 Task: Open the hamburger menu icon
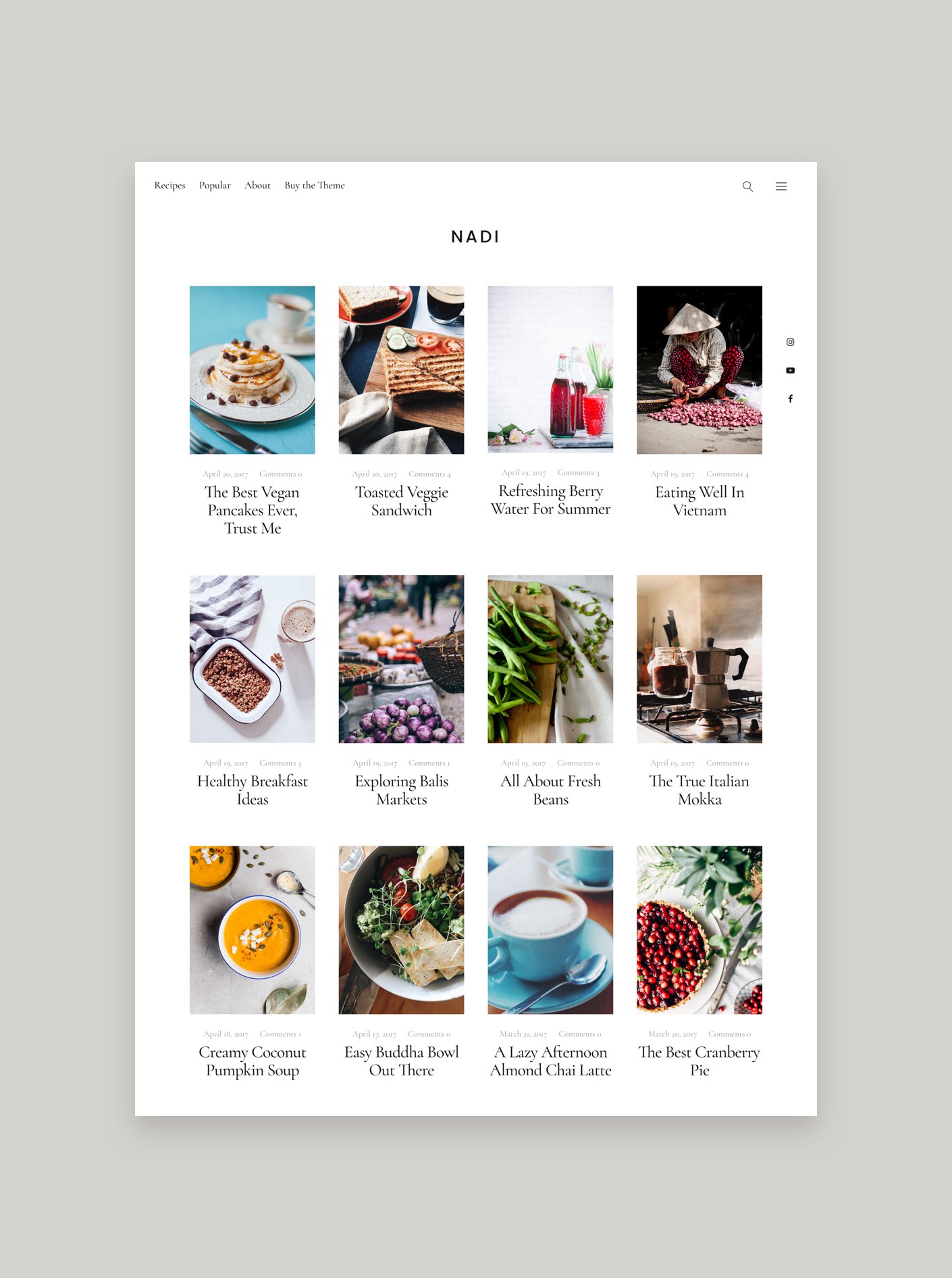(781, 186)
